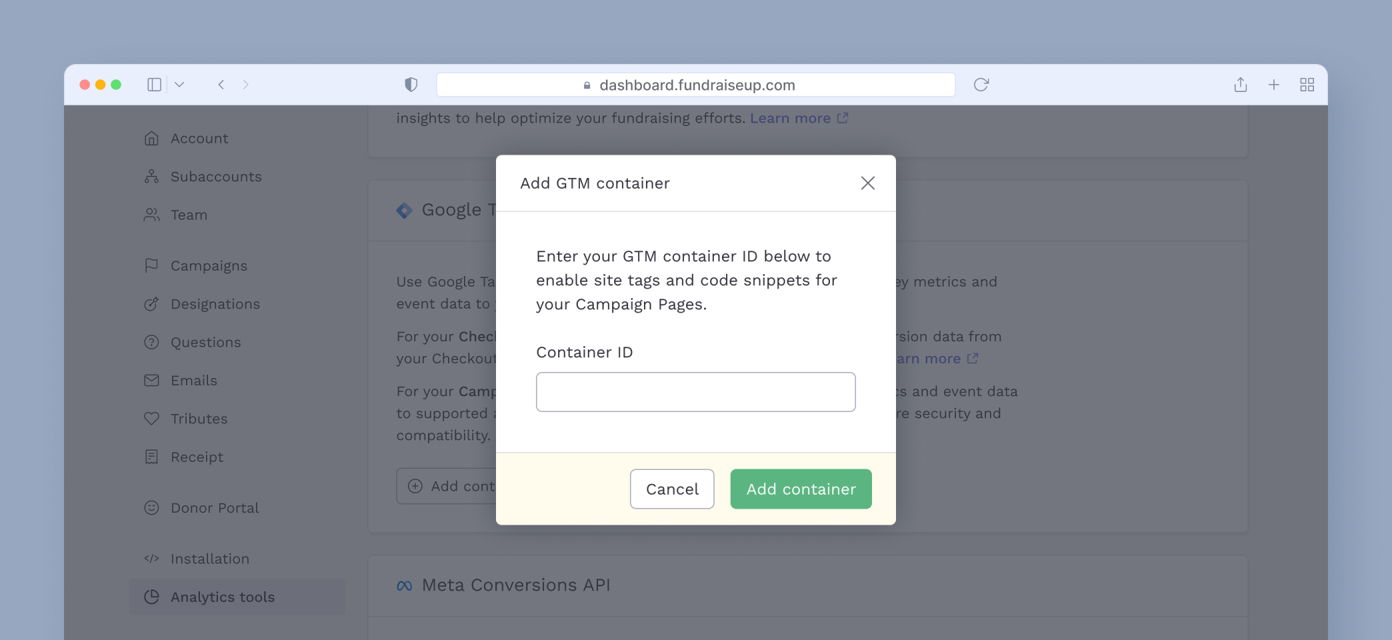Image resolution: width=1392 pixels, height=640 pixels.
Task: Click the Campaigns flag icon
Action: 150,265
